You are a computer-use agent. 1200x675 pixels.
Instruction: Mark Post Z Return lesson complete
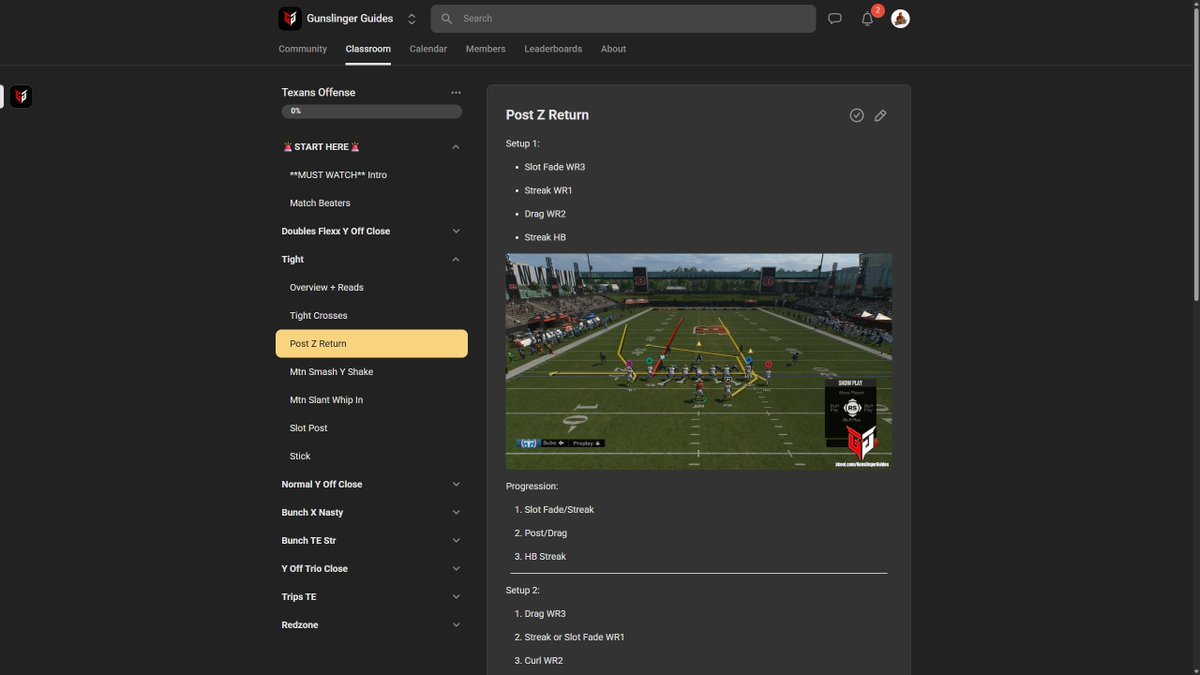click(x=857, y=115)
